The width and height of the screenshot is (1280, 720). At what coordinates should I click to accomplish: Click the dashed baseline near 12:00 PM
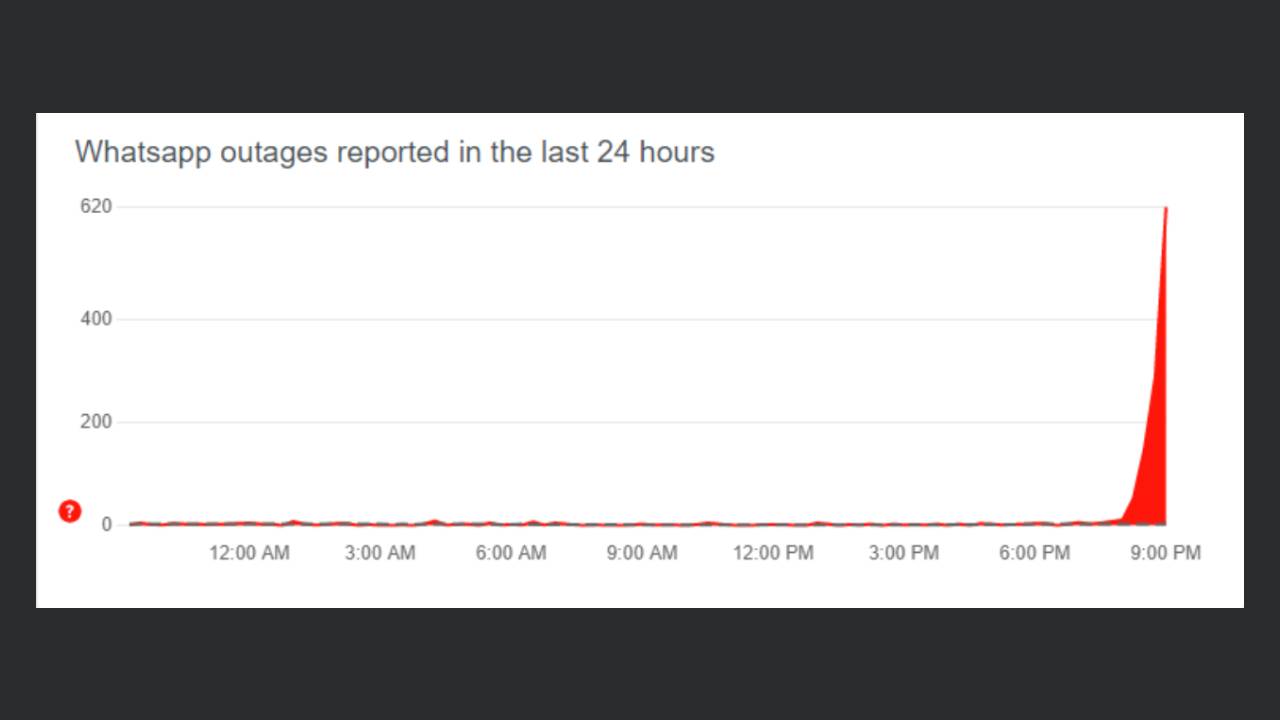[x=773, y=524]
